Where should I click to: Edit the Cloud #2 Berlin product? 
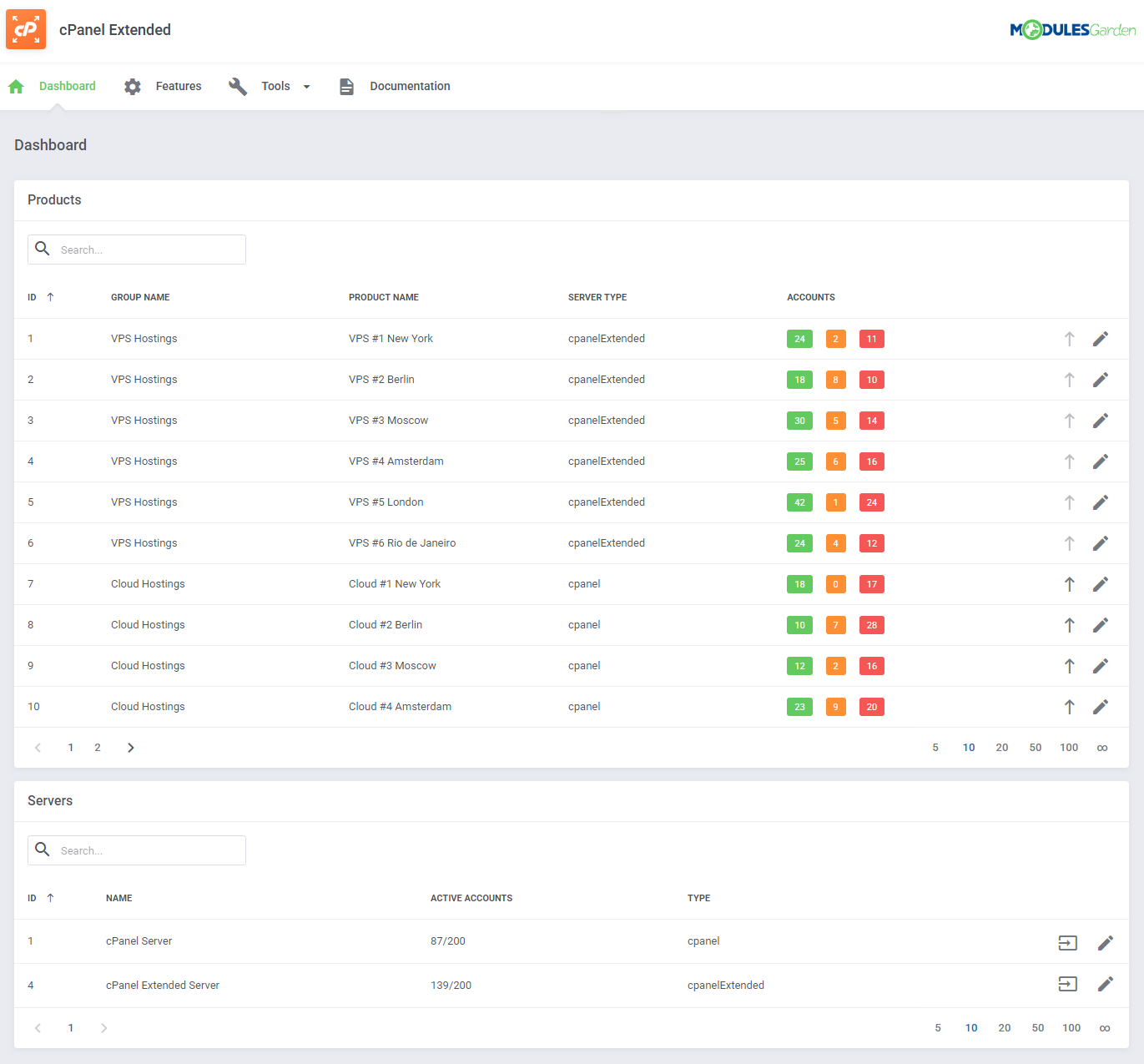coord(1101,625)
